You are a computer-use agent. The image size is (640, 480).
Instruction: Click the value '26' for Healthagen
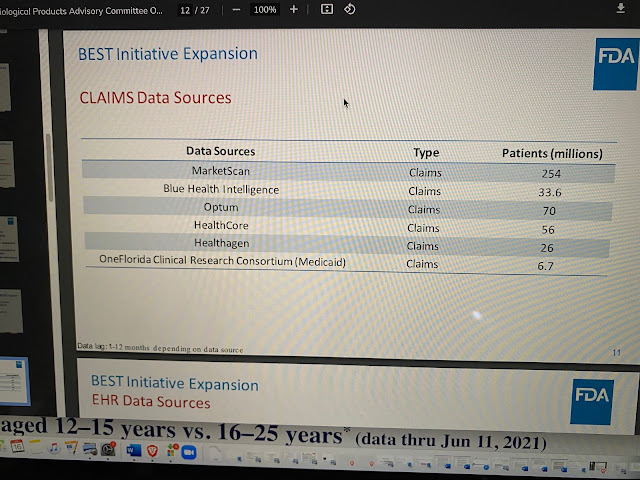pyautogui.click(x=547, y=248)
